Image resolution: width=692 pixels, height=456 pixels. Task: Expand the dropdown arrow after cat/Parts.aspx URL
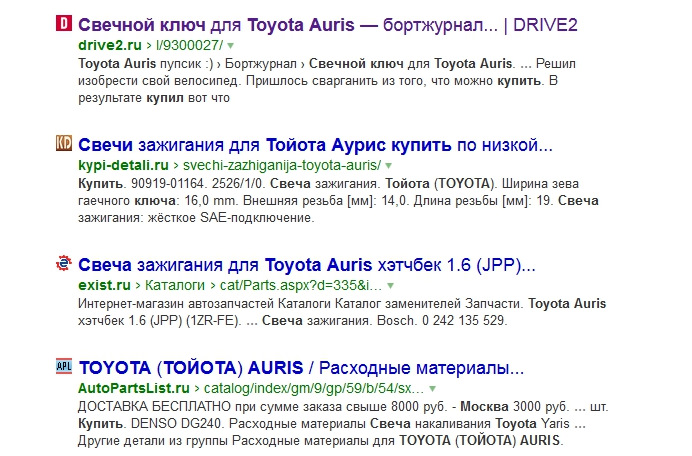tap(390, 286)
